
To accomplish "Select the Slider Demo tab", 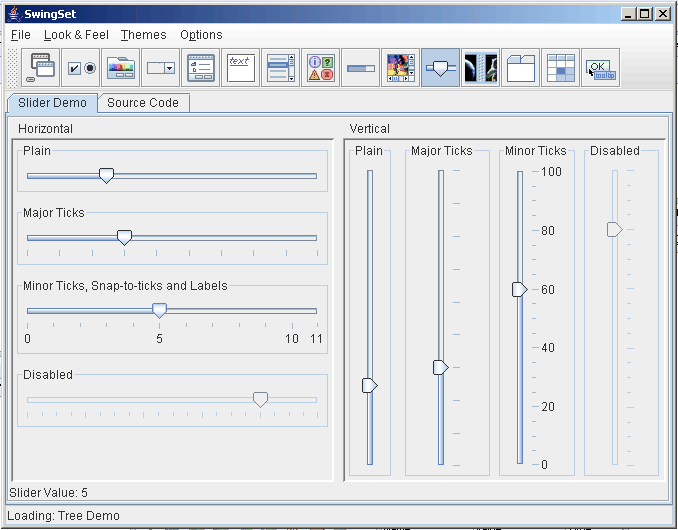I will tap(52, 103).
